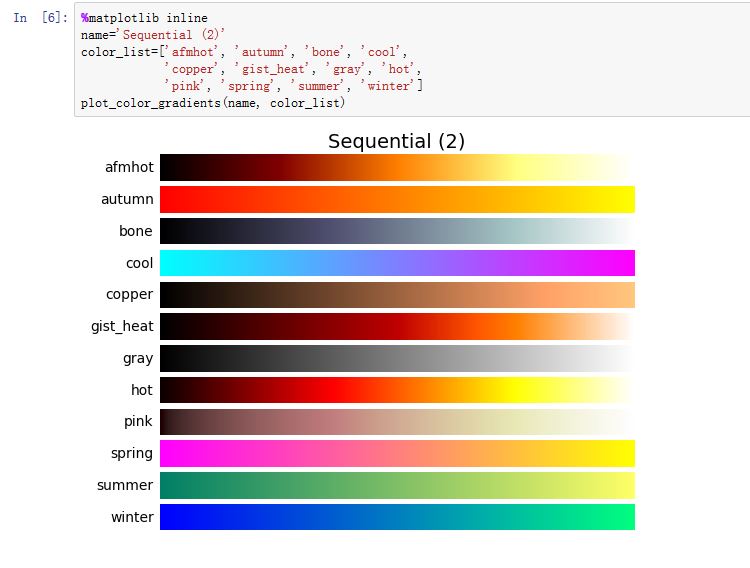Click the winter blue-green gradient bar
This screenshot has width=750, height=568.
coord(397,517)
